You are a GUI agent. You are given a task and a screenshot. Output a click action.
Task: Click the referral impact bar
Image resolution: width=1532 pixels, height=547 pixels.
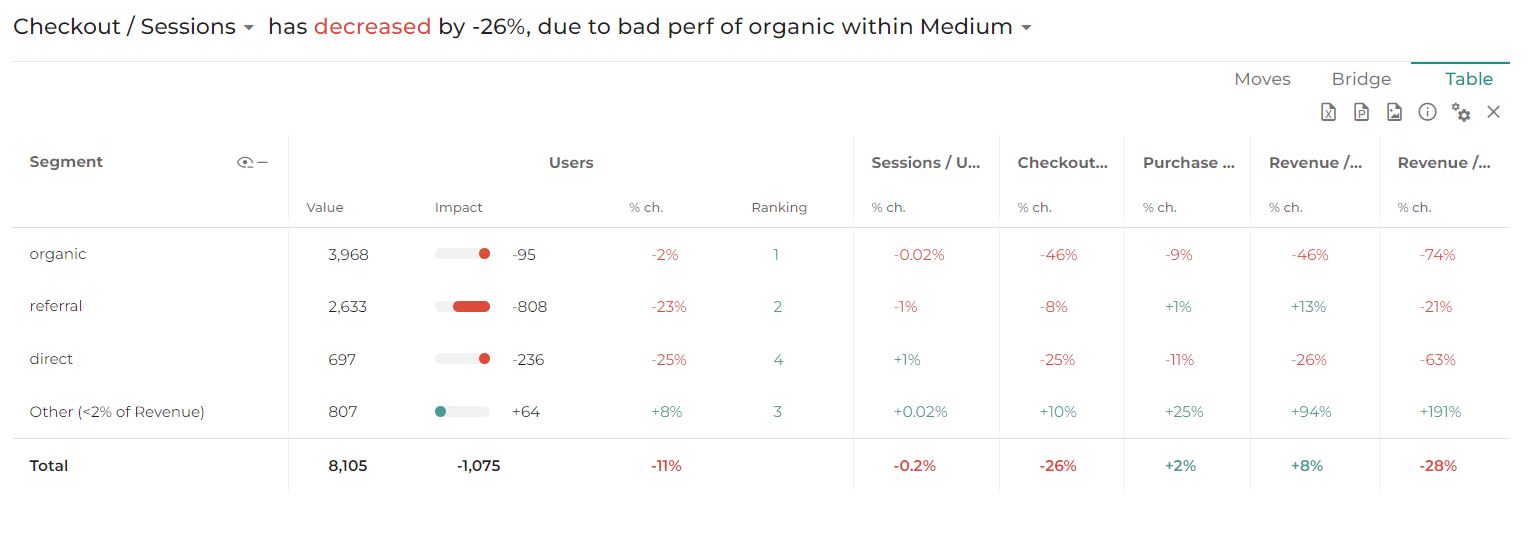click(x=471, y=307)
